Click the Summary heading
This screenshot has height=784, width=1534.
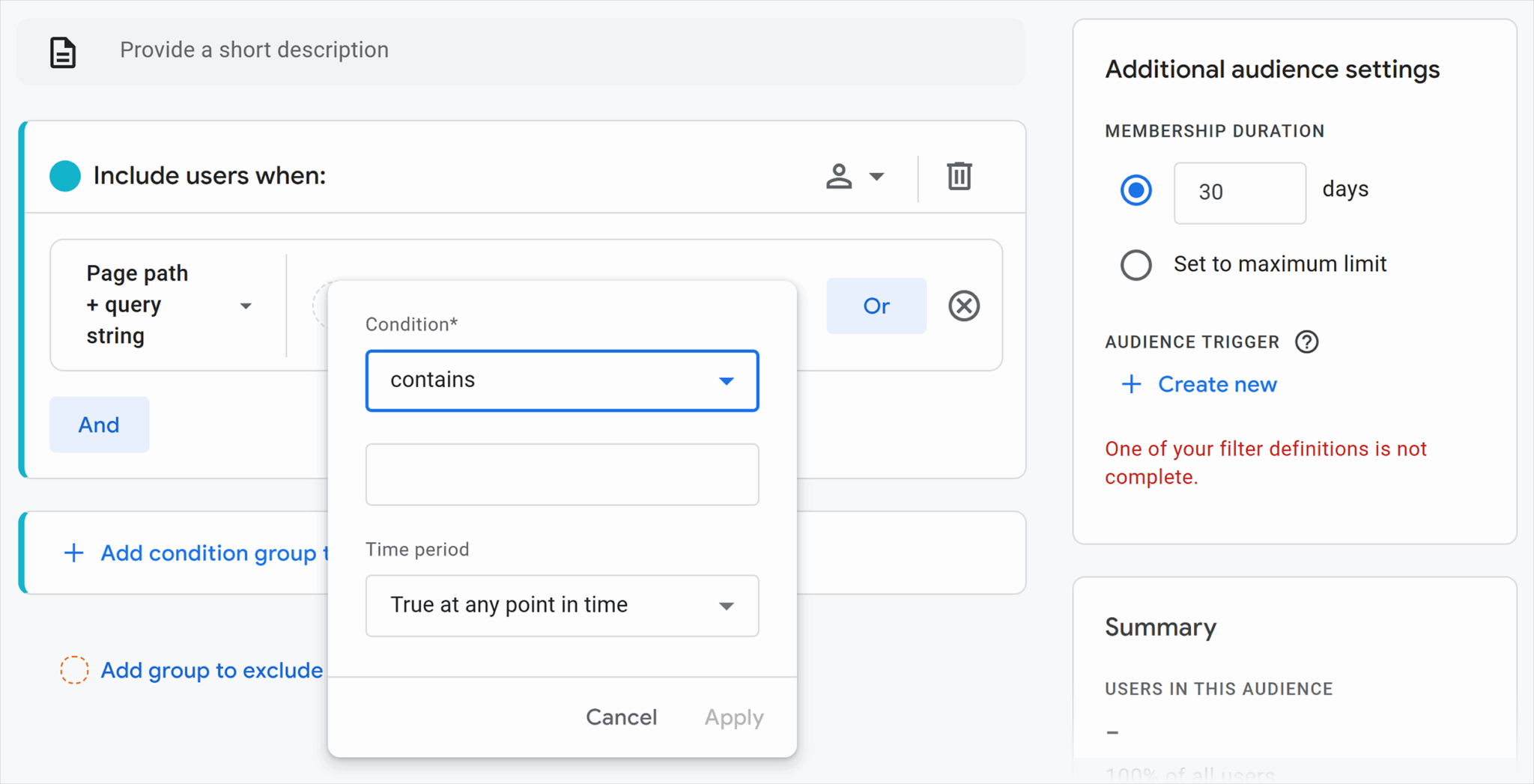point(1160,627)
